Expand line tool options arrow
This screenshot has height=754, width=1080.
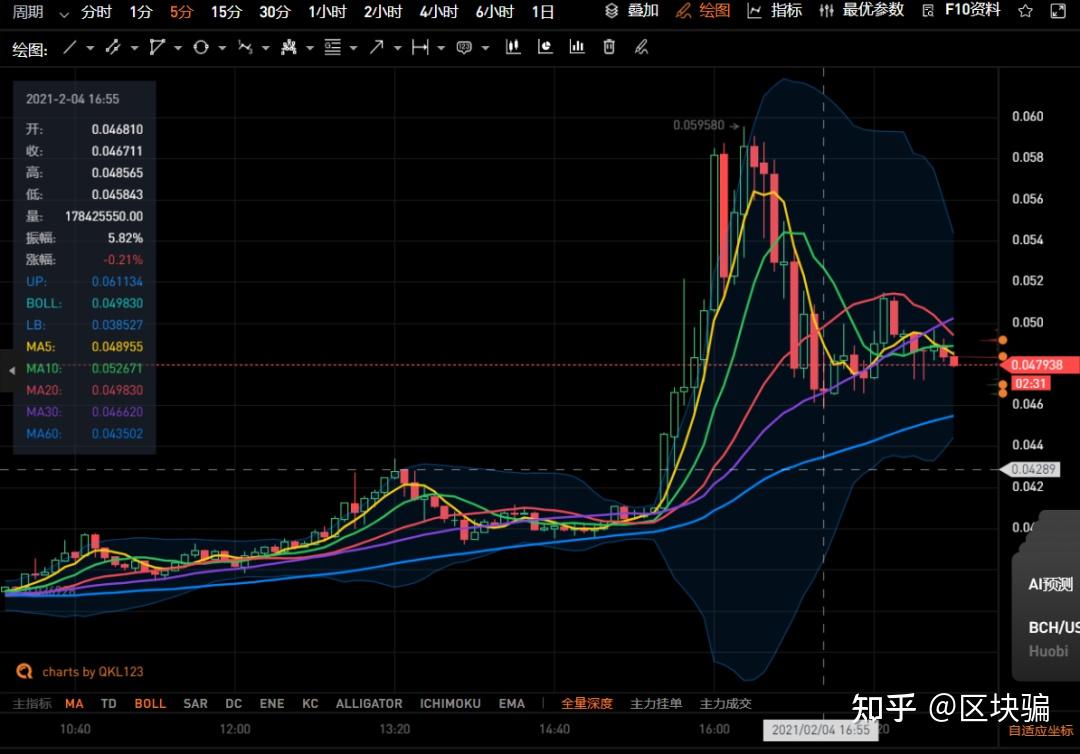point(90,48)
